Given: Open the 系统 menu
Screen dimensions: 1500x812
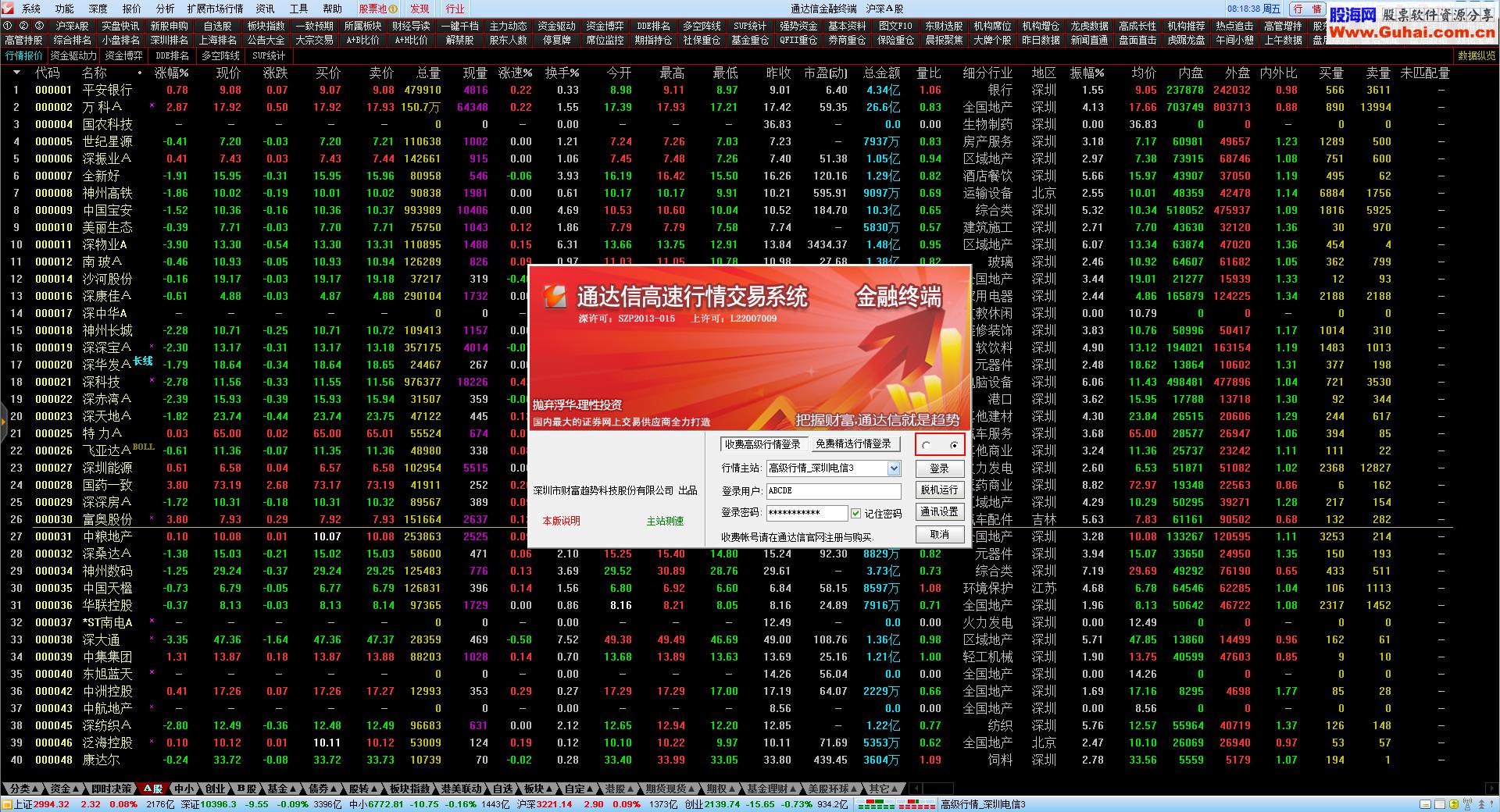Looking at the screenshot, I should tap(31, 9).
